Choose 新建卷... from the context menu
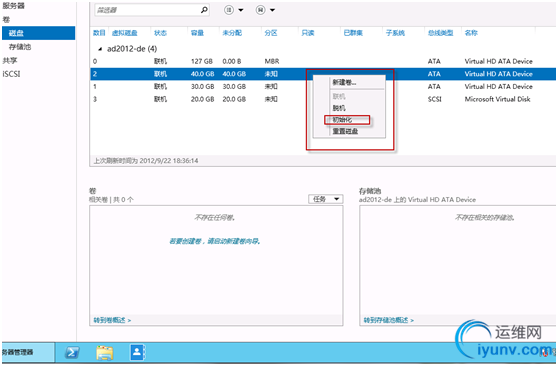The image size is (558, 366). (x=344, y=83)
